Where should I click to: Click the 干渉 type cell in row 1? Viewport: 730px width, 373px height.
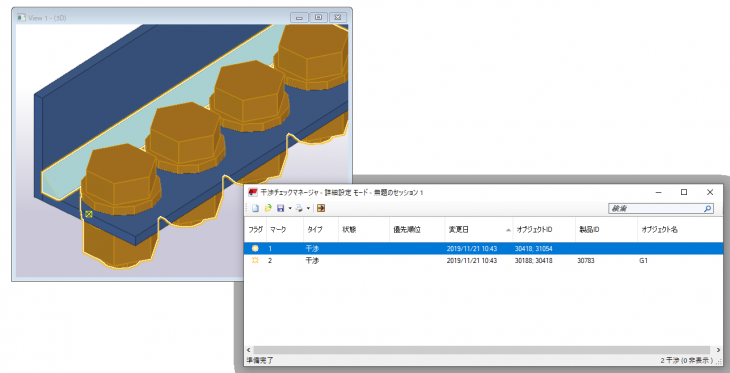coord(312,249)
